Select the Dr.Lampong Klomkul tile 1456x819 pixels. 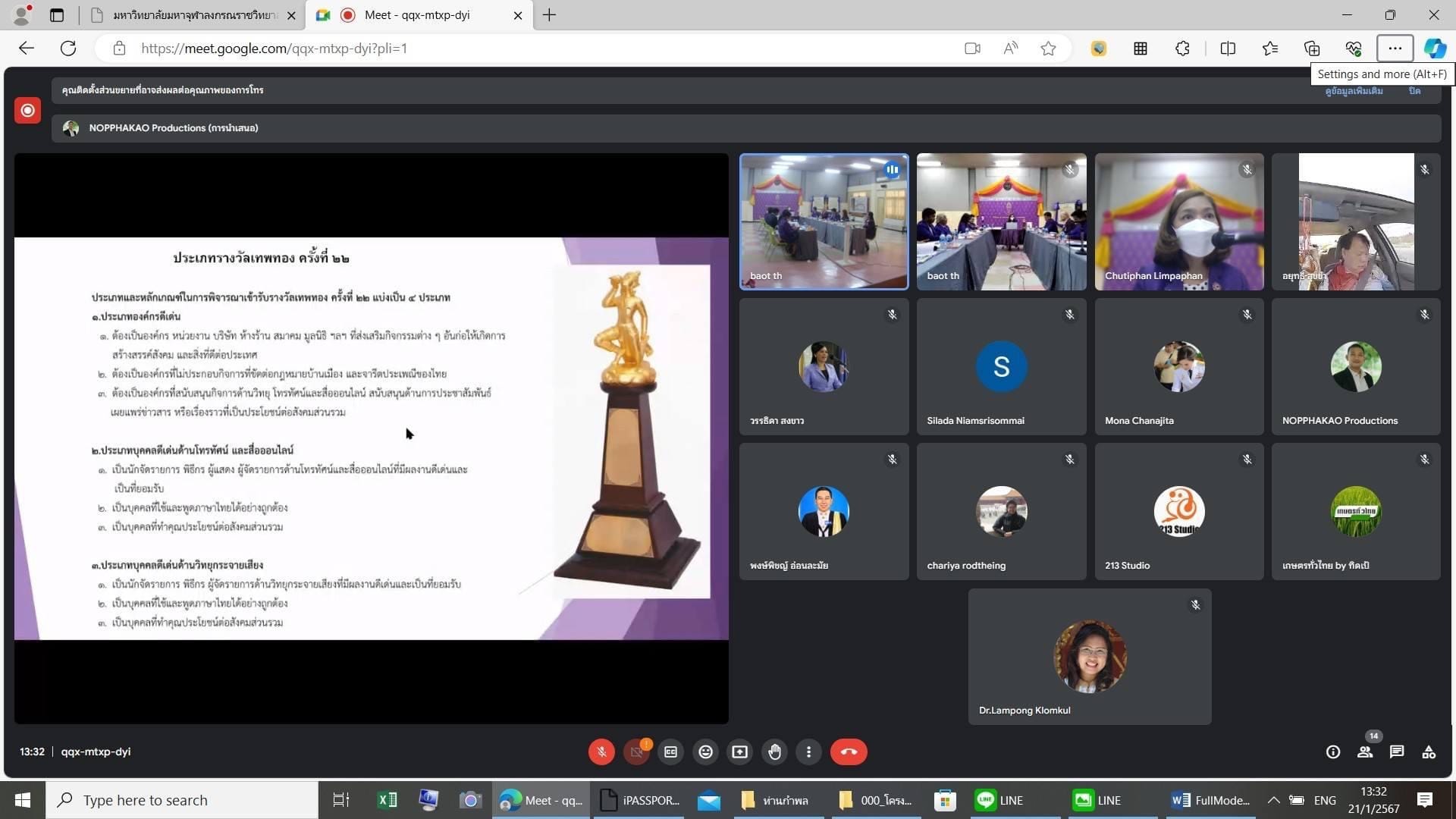(1090, 657)
